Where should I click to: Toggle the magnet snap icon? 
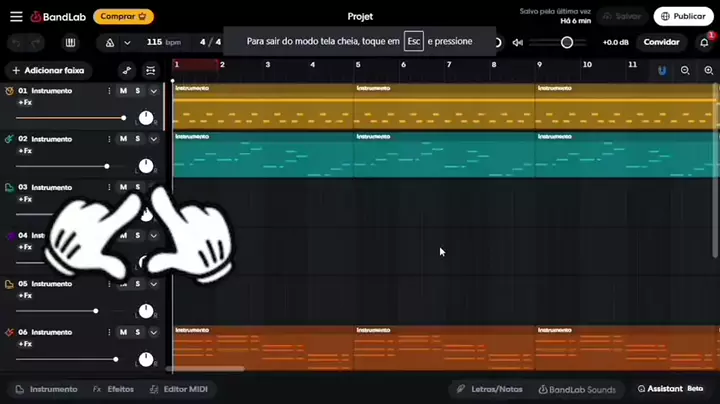tap(662, 70)
